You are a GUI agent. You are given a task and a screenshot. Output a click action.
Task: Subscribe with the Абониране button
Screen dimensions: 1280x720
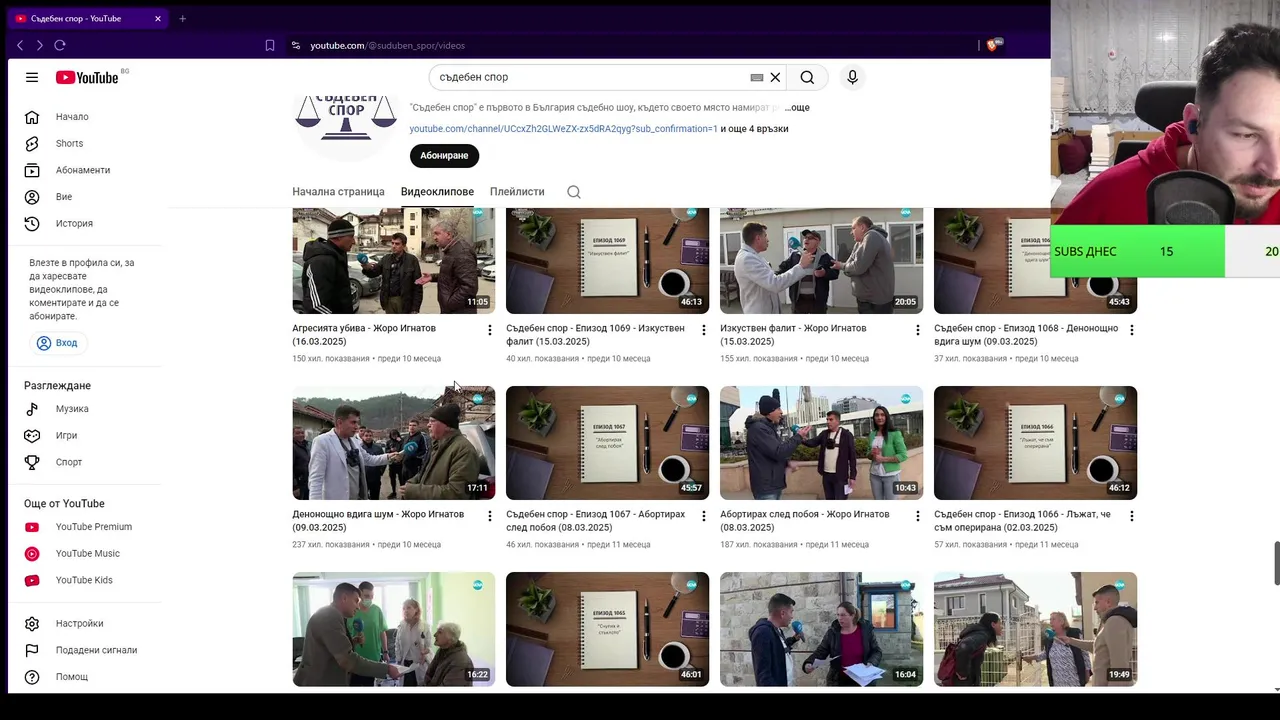(x=444, y=156)
